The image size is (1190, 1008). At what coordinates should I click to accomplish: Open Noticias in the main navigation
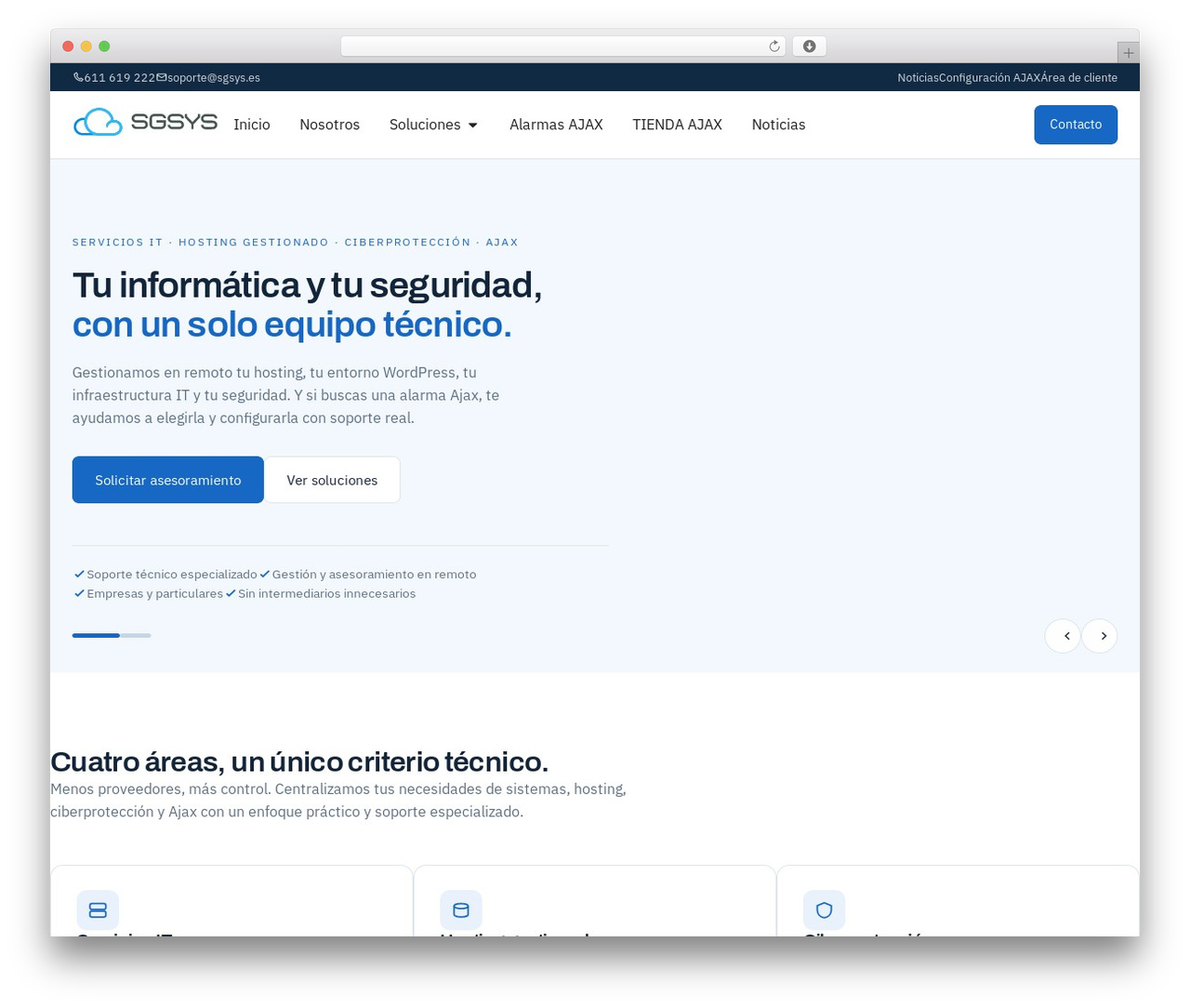tap(778, 125)
